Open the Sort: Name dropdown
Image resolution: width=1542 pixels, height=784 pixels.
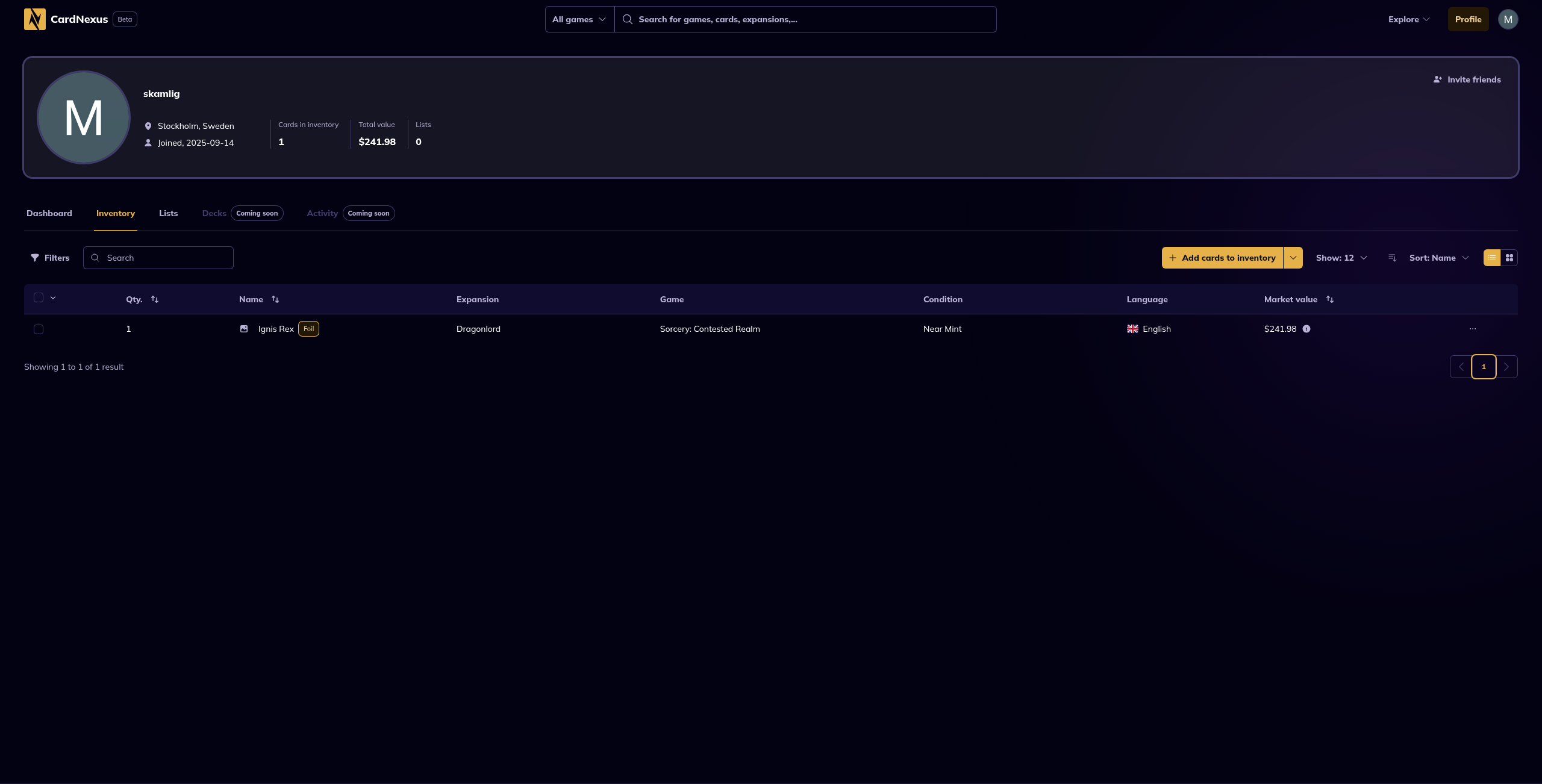1438,258
